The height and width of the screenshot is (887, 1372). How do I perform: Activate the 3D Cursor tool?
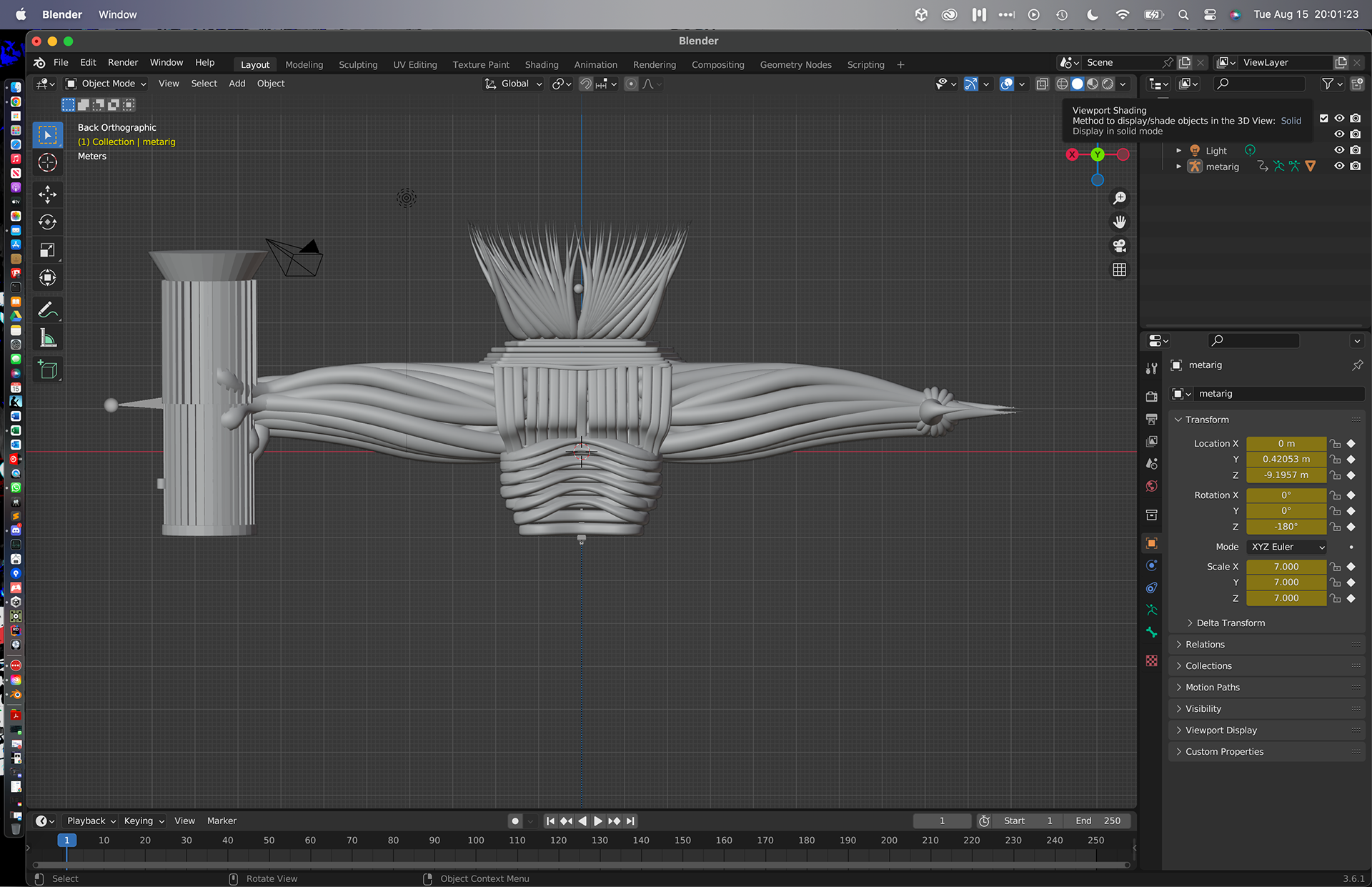click(x=48, y=163)
